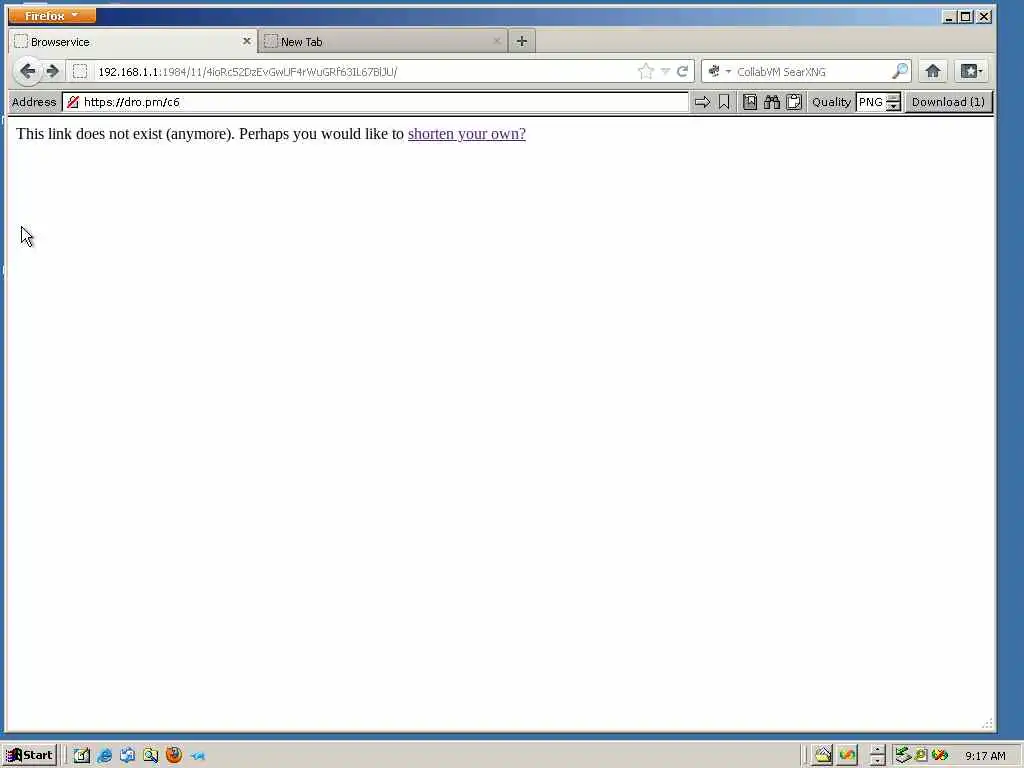Launch Outlook Express from quick launch

tap(127, 756)
